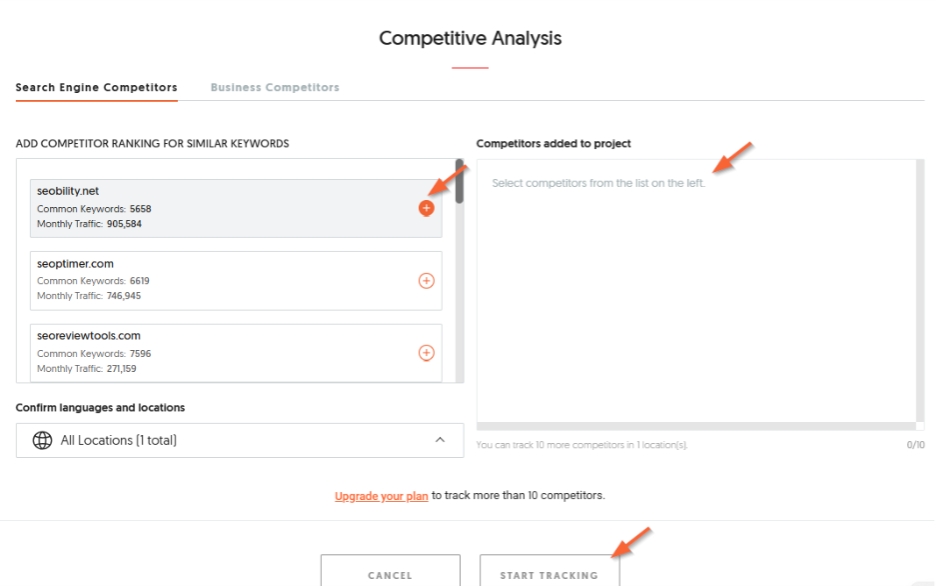Add seoreviewtools.com using the plus icon
This screenshot has width=936, height=586.
(x=426, y=353)
